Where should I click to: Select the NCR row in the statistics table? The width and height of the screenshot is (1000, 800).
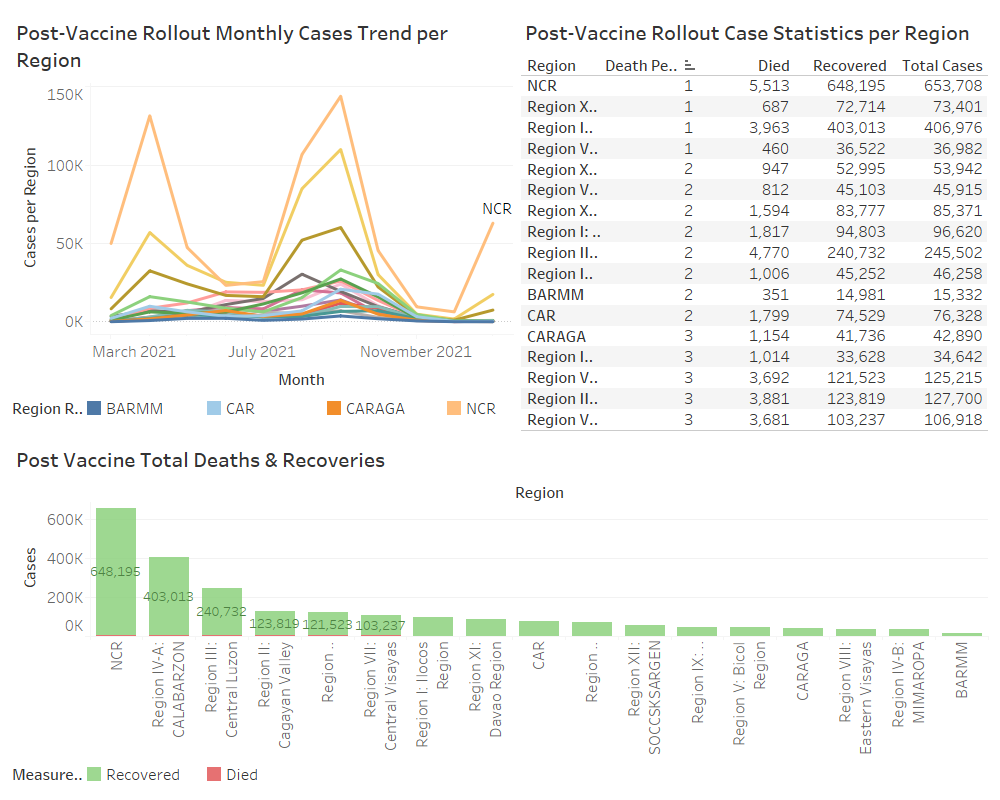(x=700, y=86)
